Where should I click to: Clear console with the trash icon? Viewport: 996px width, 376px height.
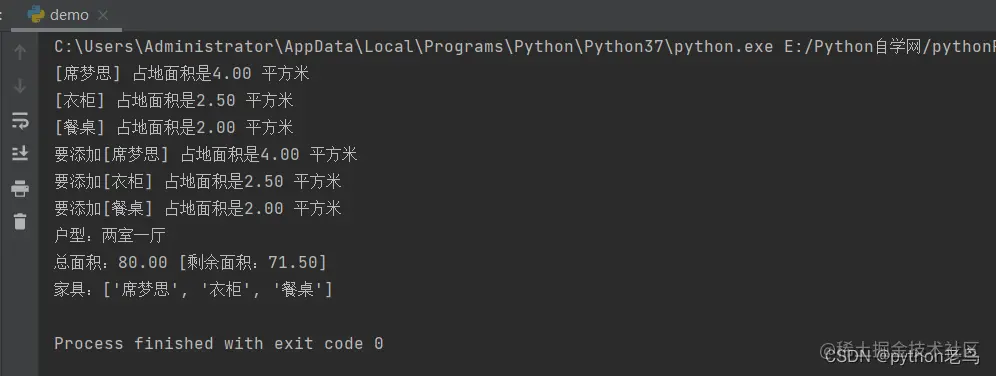click(20, 222)
